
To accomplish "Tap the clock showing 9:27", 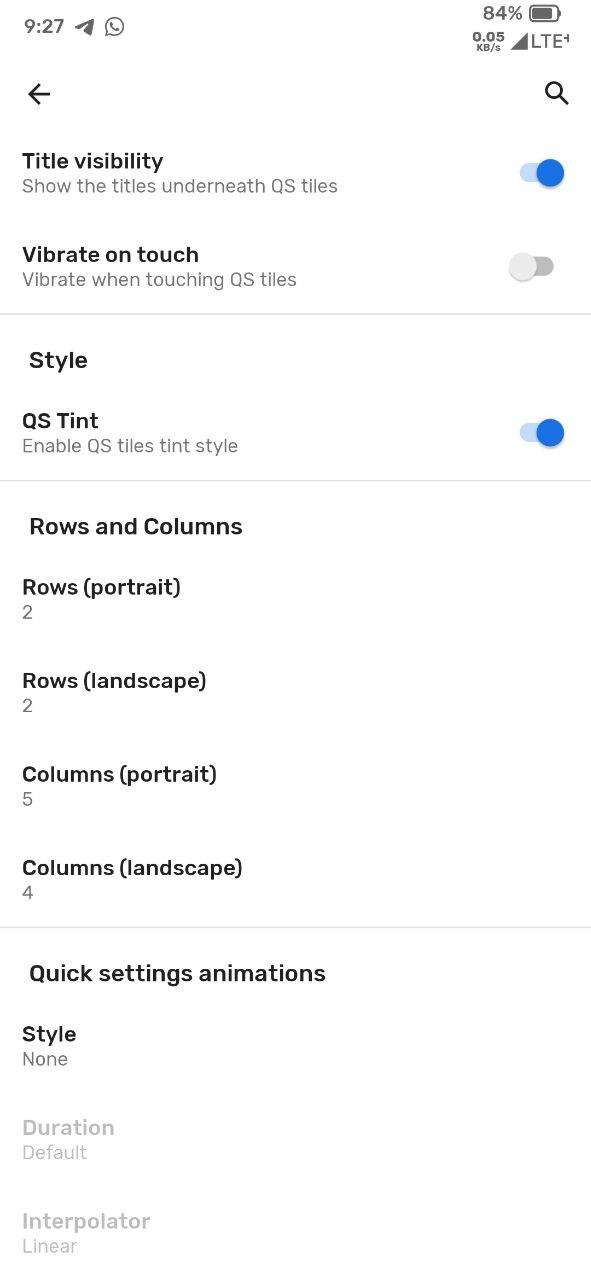I will click(x=44, y=27).
